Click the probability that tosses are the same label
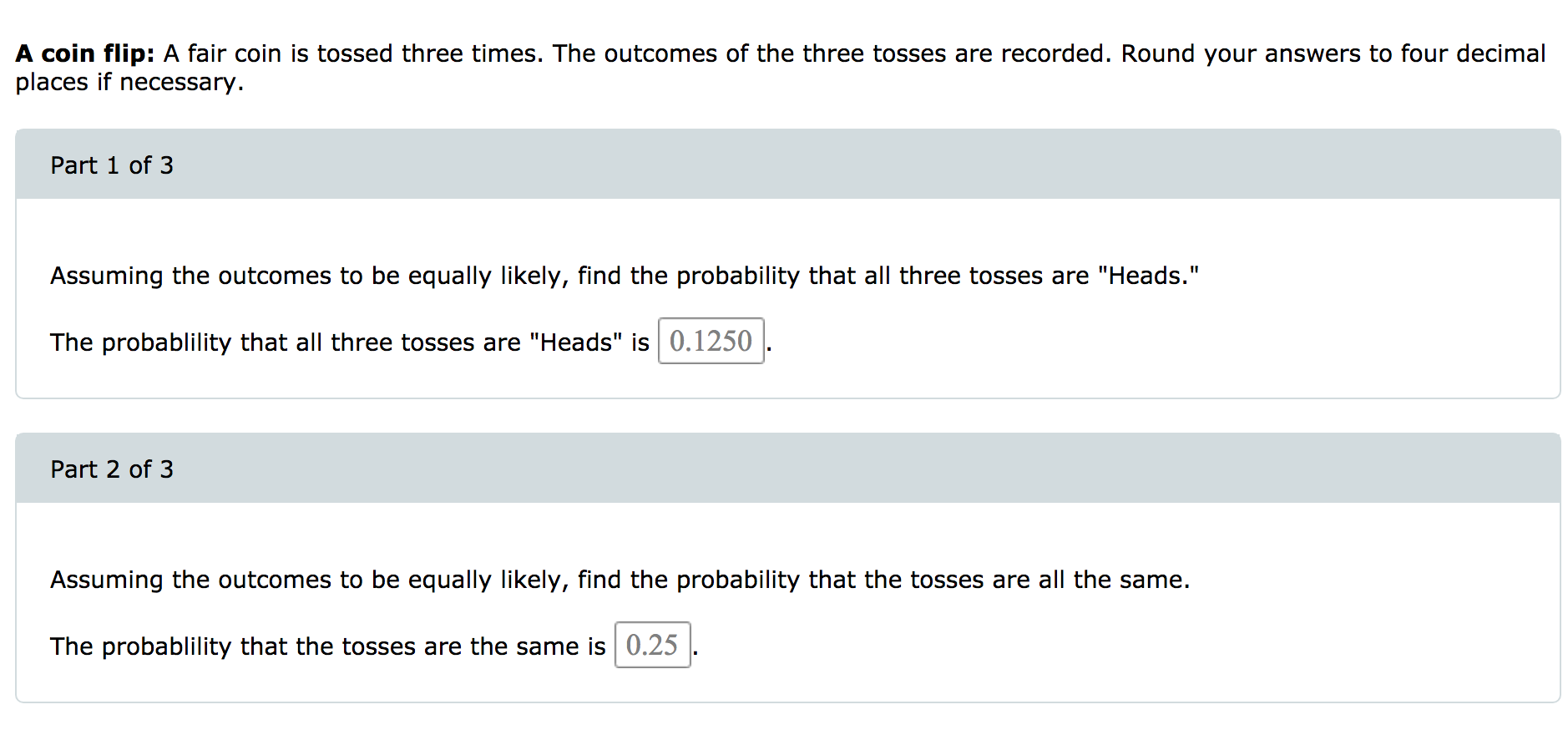Image resolution: width=1568 pixels, height=735 pixels. click(326, 646)
